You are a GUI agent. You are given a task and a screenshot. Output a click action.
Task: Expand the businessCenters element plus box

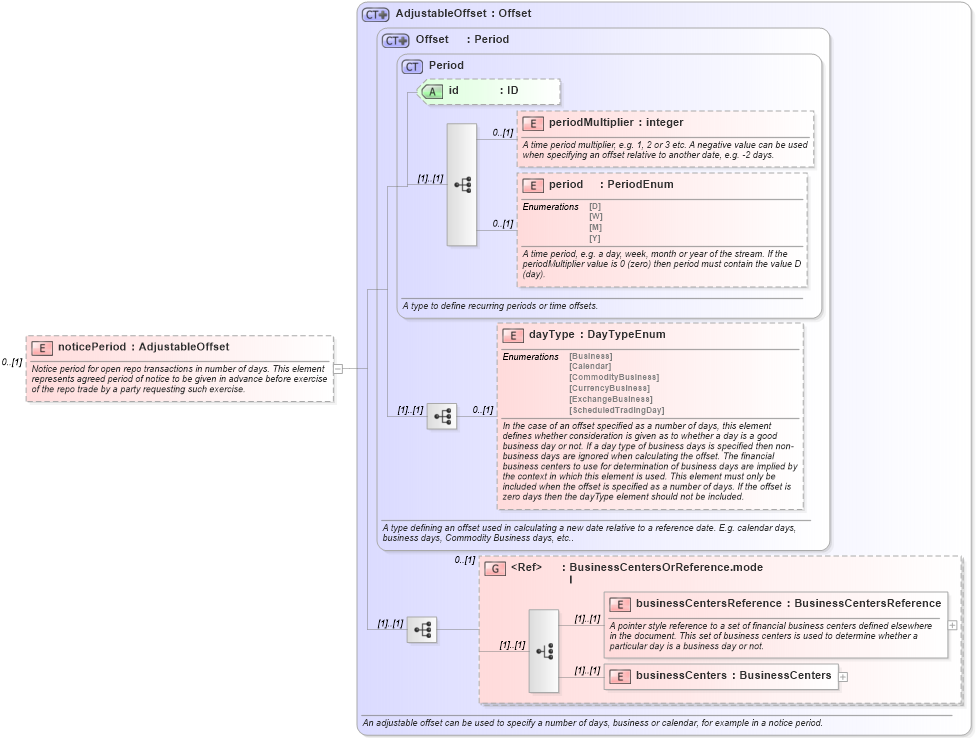[843, 676]
